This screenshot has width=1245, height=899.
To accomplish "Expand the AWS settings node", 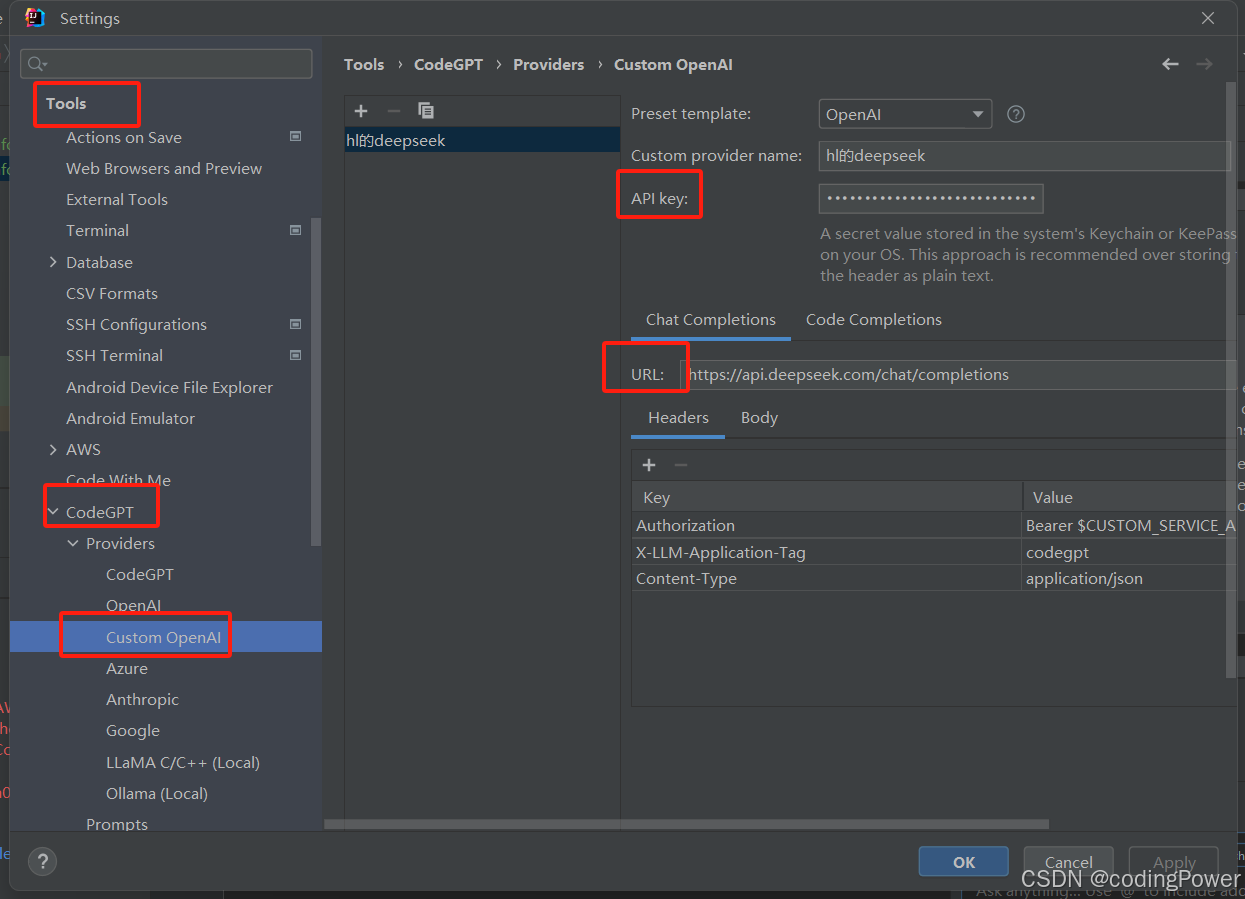I will pyautogui.click(x=53, y=449).
